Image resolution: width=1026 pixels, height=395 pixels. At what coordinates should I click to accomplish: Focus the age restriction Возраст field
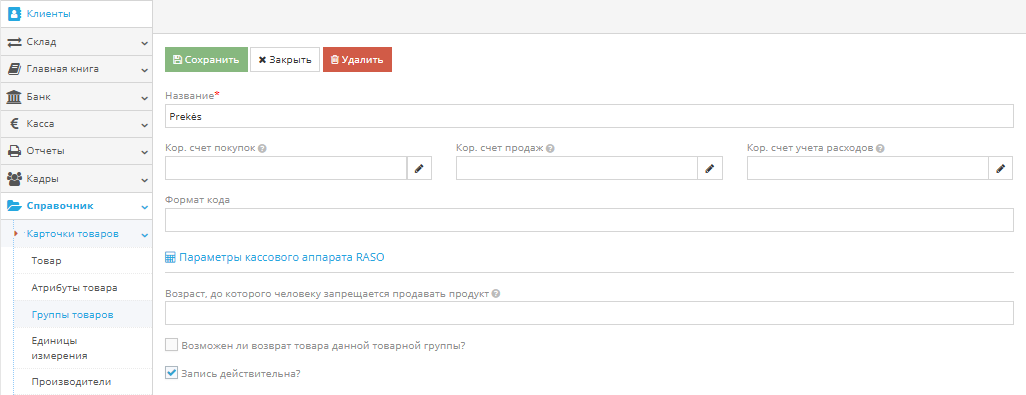pos(589,313)
